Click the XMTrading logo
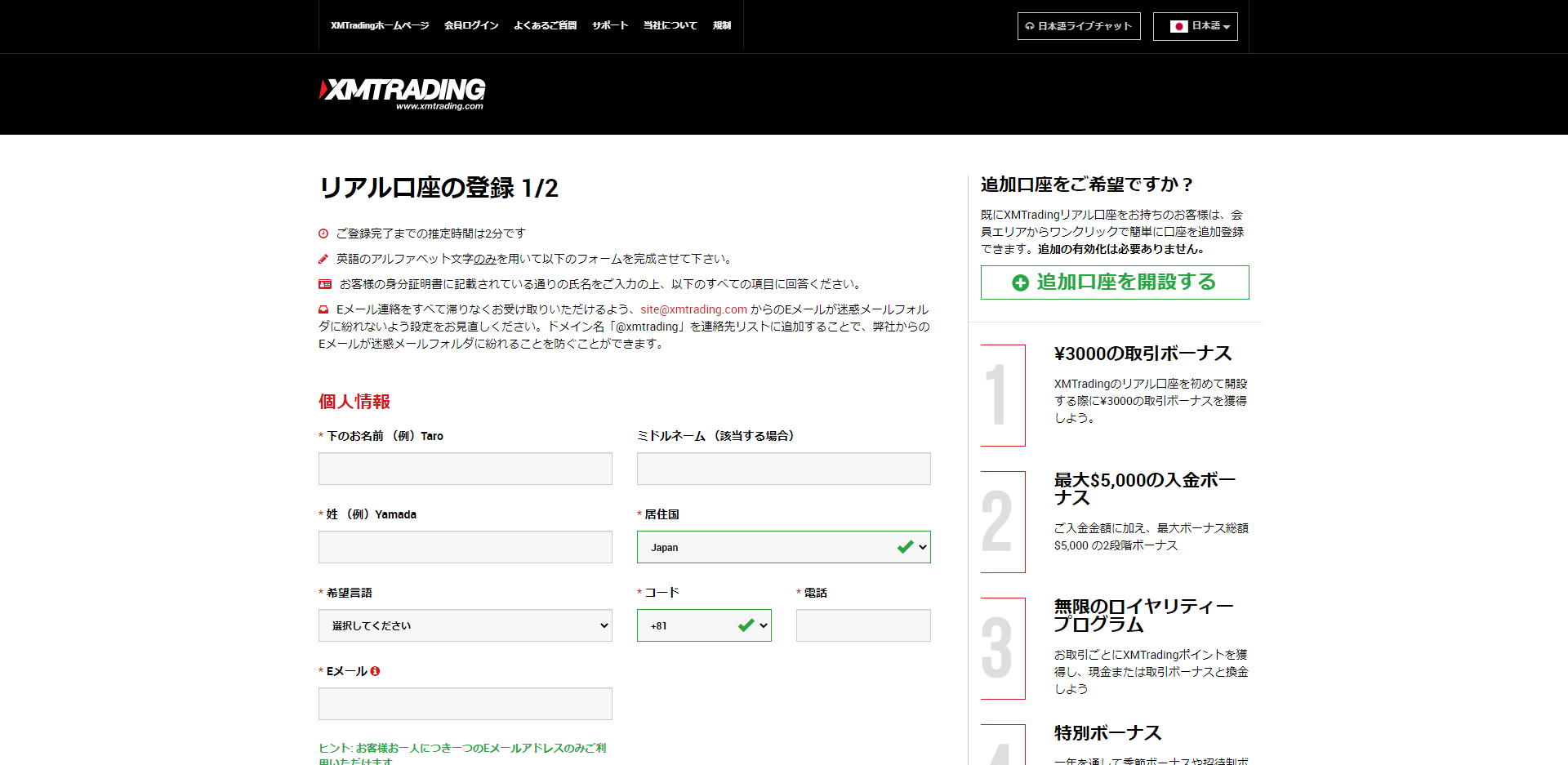The image size is (1568, 765). [x=402, y=94]
